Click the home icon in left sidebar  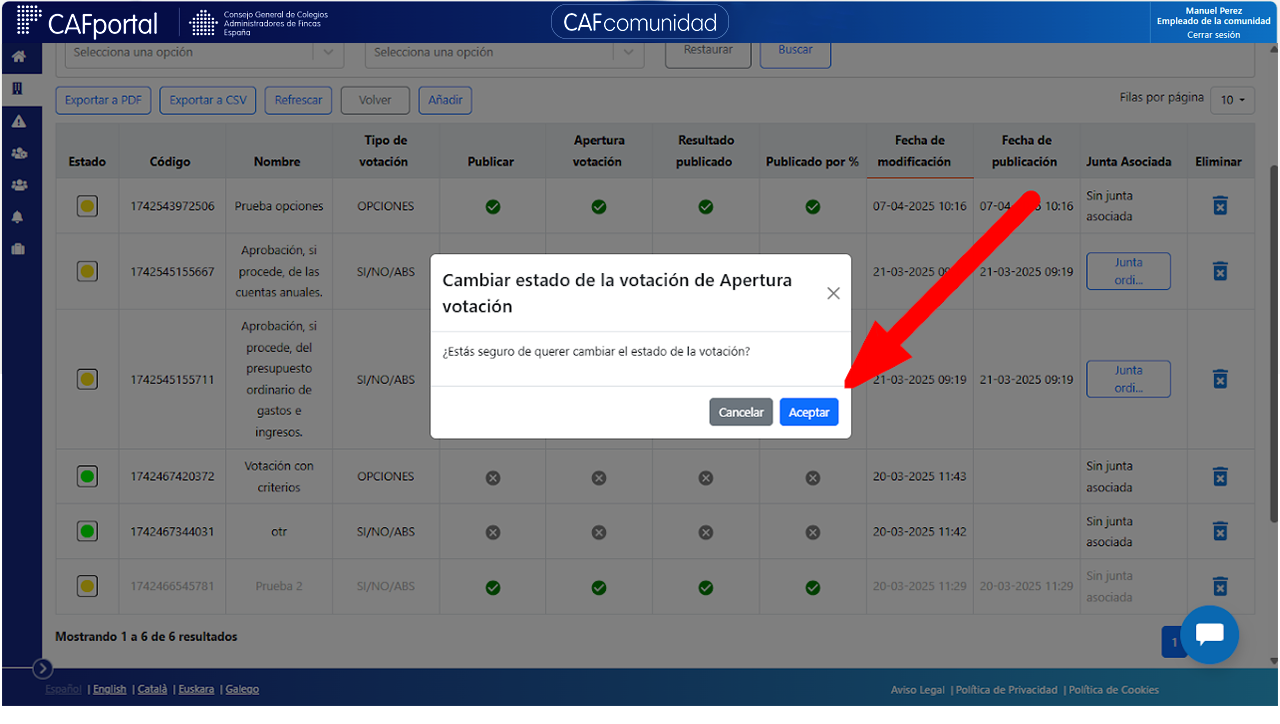point(18,56)
